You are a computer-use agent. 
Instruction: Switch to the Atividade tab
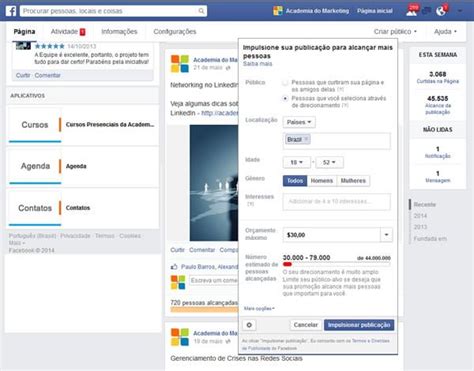[x=68, y=32]
